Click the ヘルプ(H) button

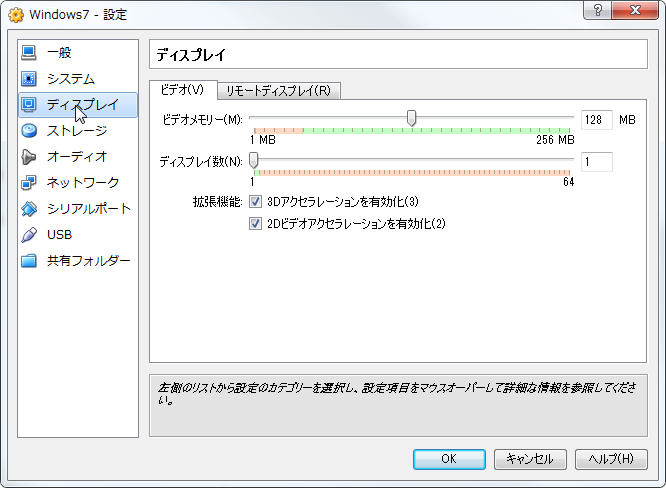(x=610, y=459)
